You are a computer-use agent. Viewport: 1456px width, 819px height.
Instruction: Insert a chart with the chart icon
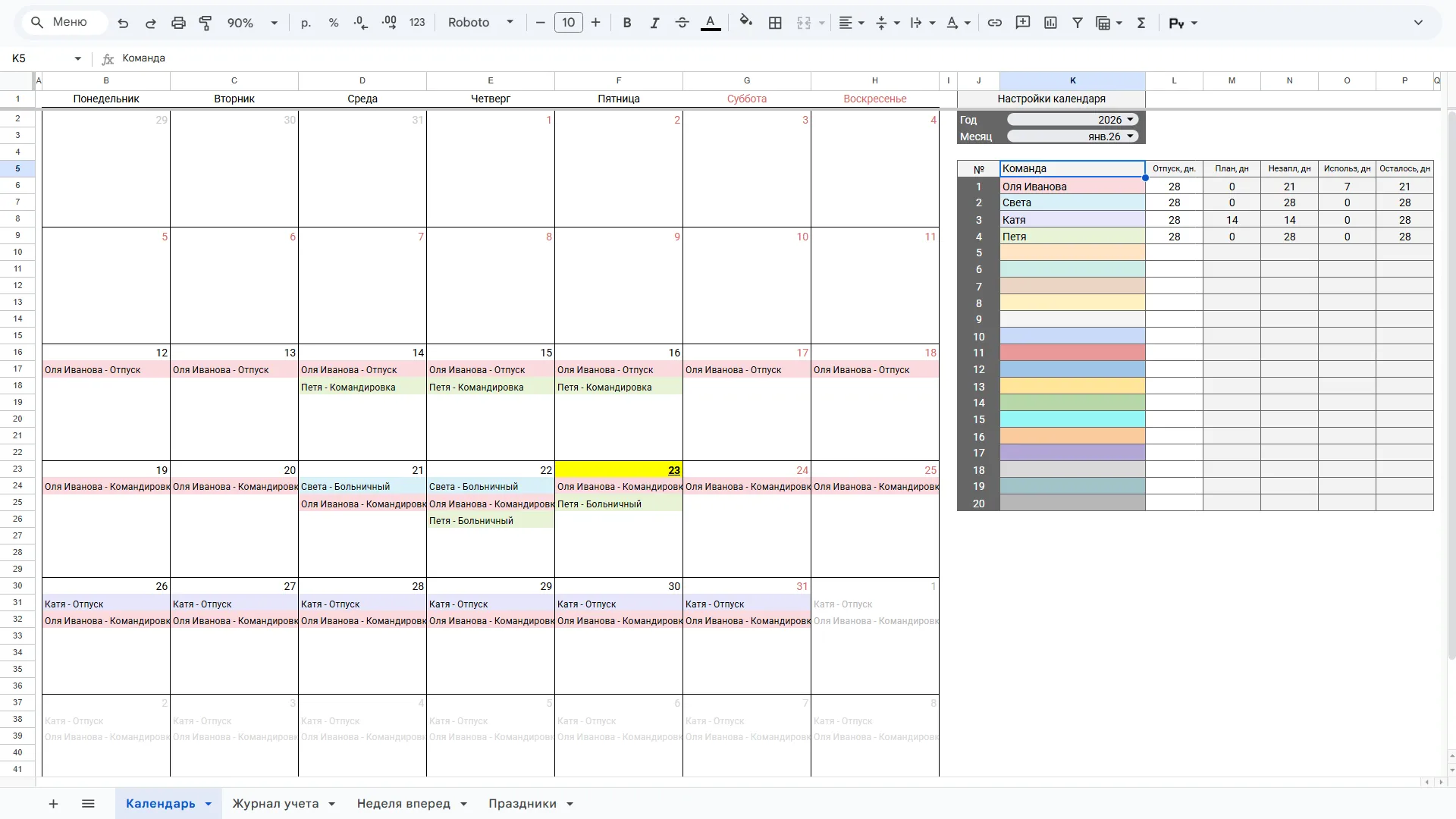1050,23
